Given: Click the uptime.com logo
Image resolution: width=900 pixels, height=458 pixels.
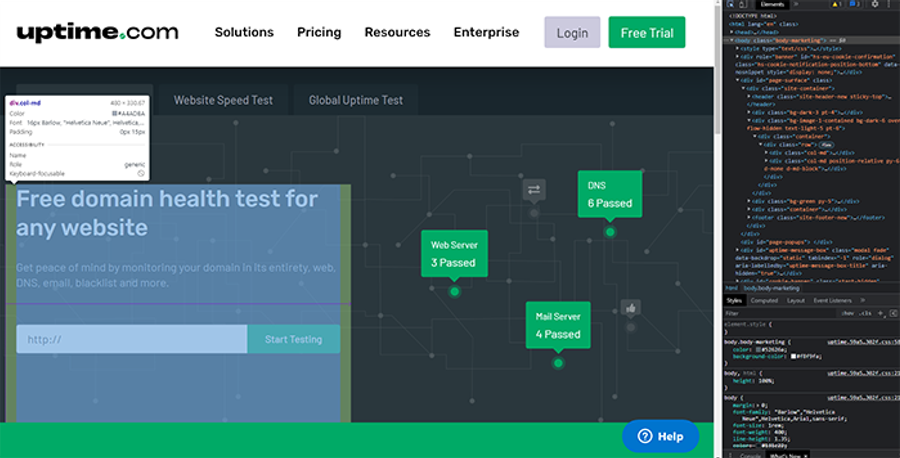Looking at the screenshot, I should point(97,32).
